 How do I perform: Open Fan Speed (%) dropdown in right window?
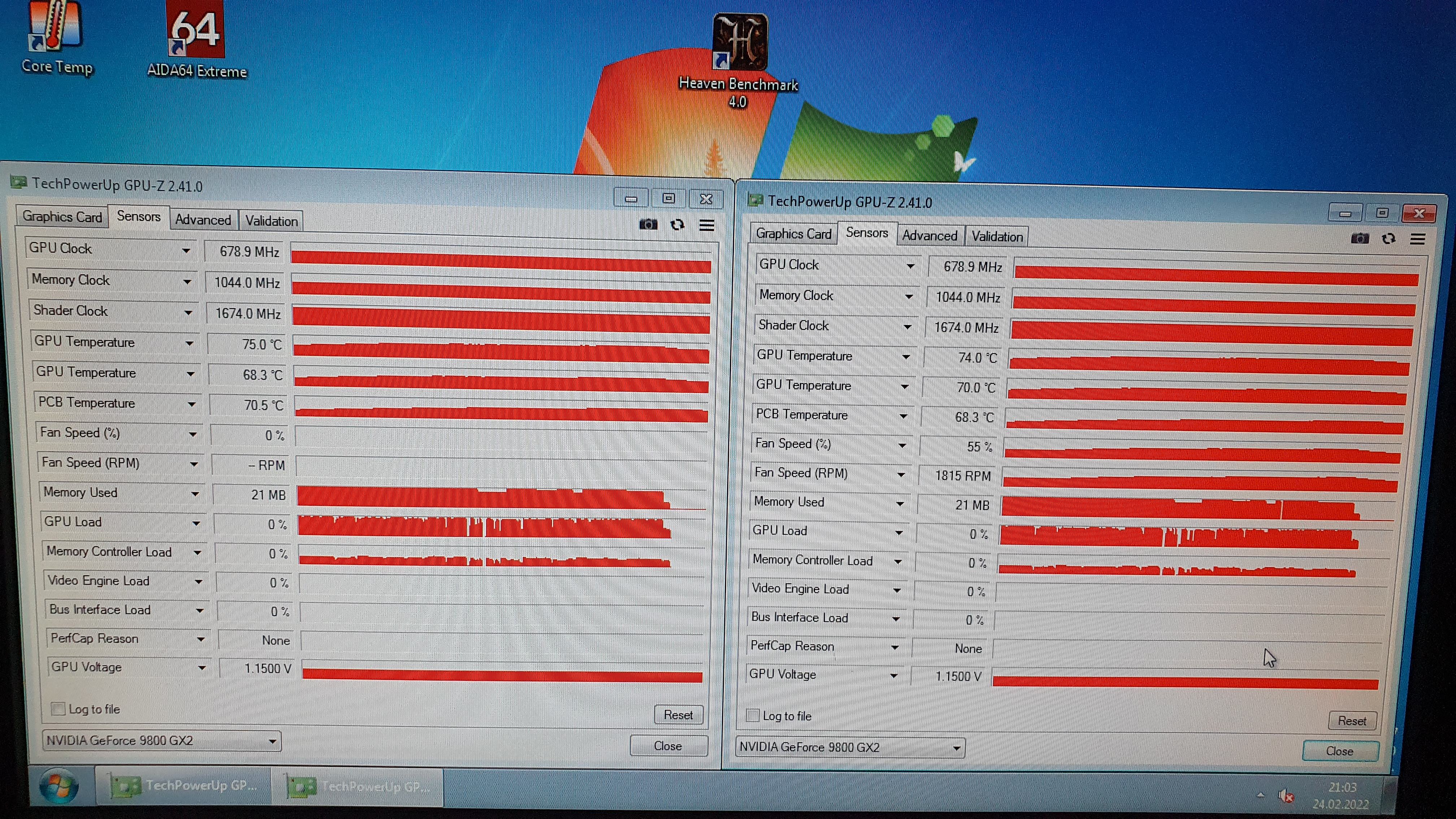pos(902,445)
